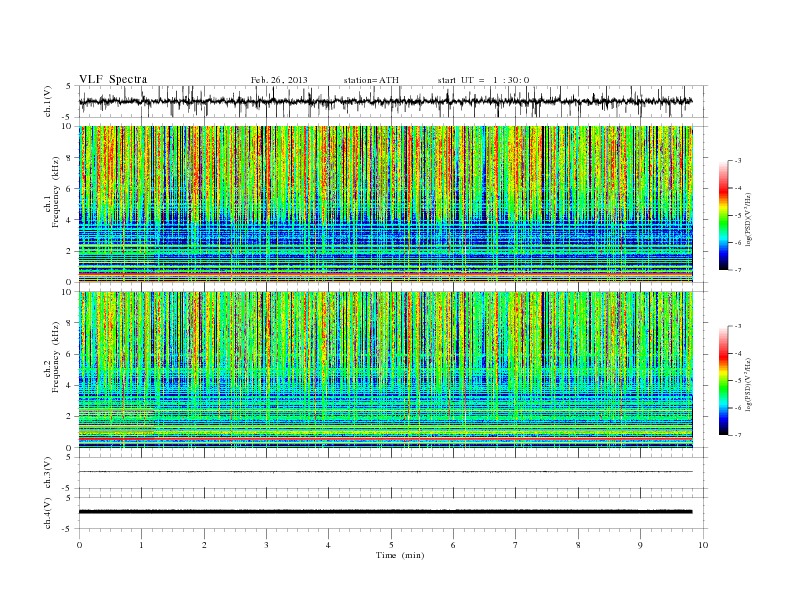Click the "-5" tick on the upper color bar

[x=738, y=216]
